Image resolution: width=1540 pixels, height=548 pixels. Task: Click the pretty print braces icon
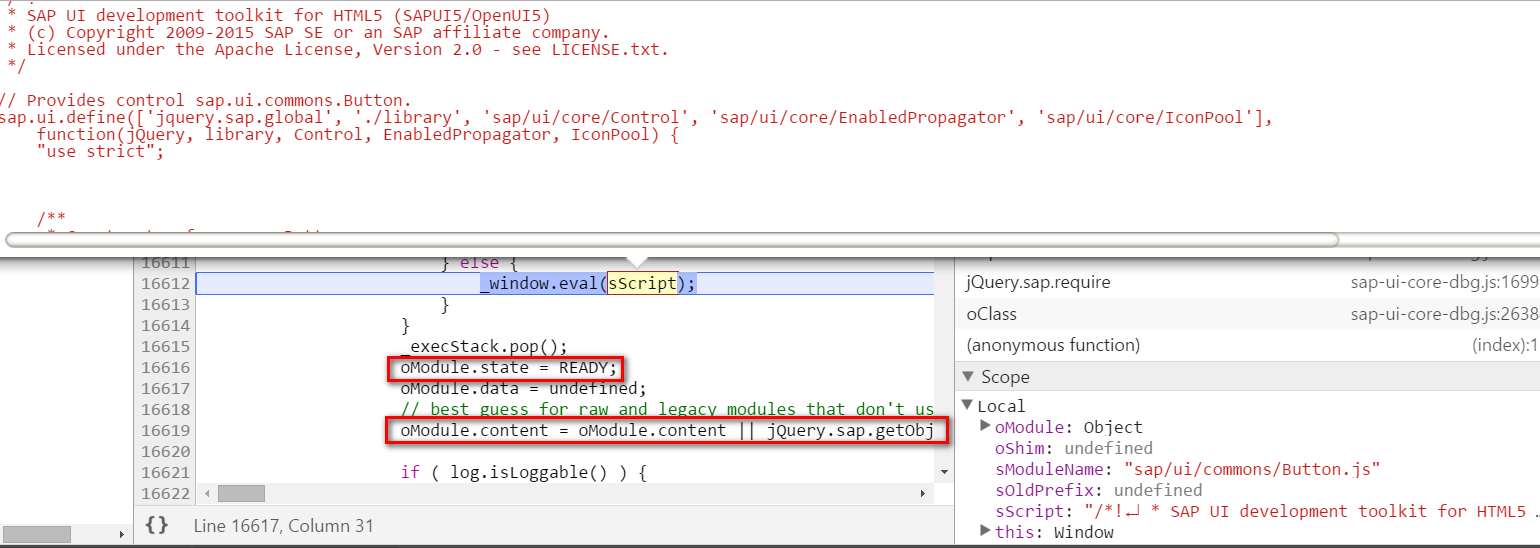pyautogui.click(x=156, y=525)
